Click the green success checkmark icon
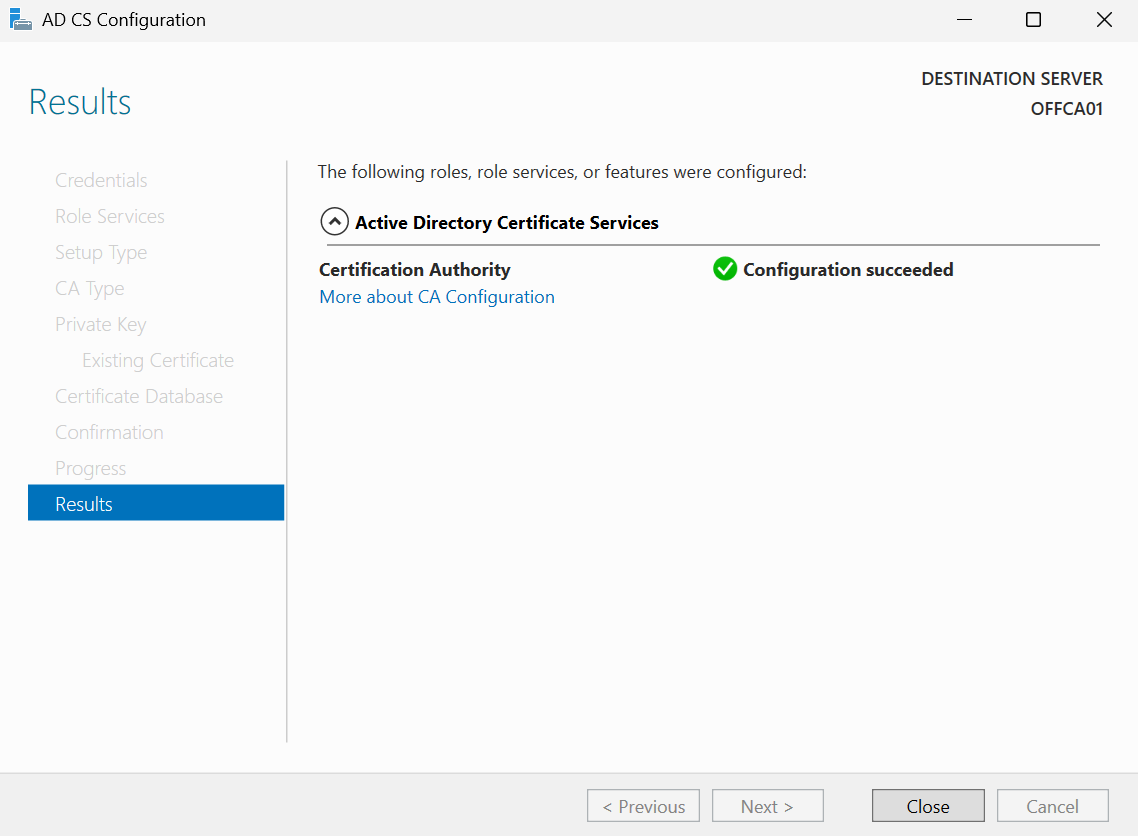The height and width of the screenshot is (836, 1138). [725, 269]
